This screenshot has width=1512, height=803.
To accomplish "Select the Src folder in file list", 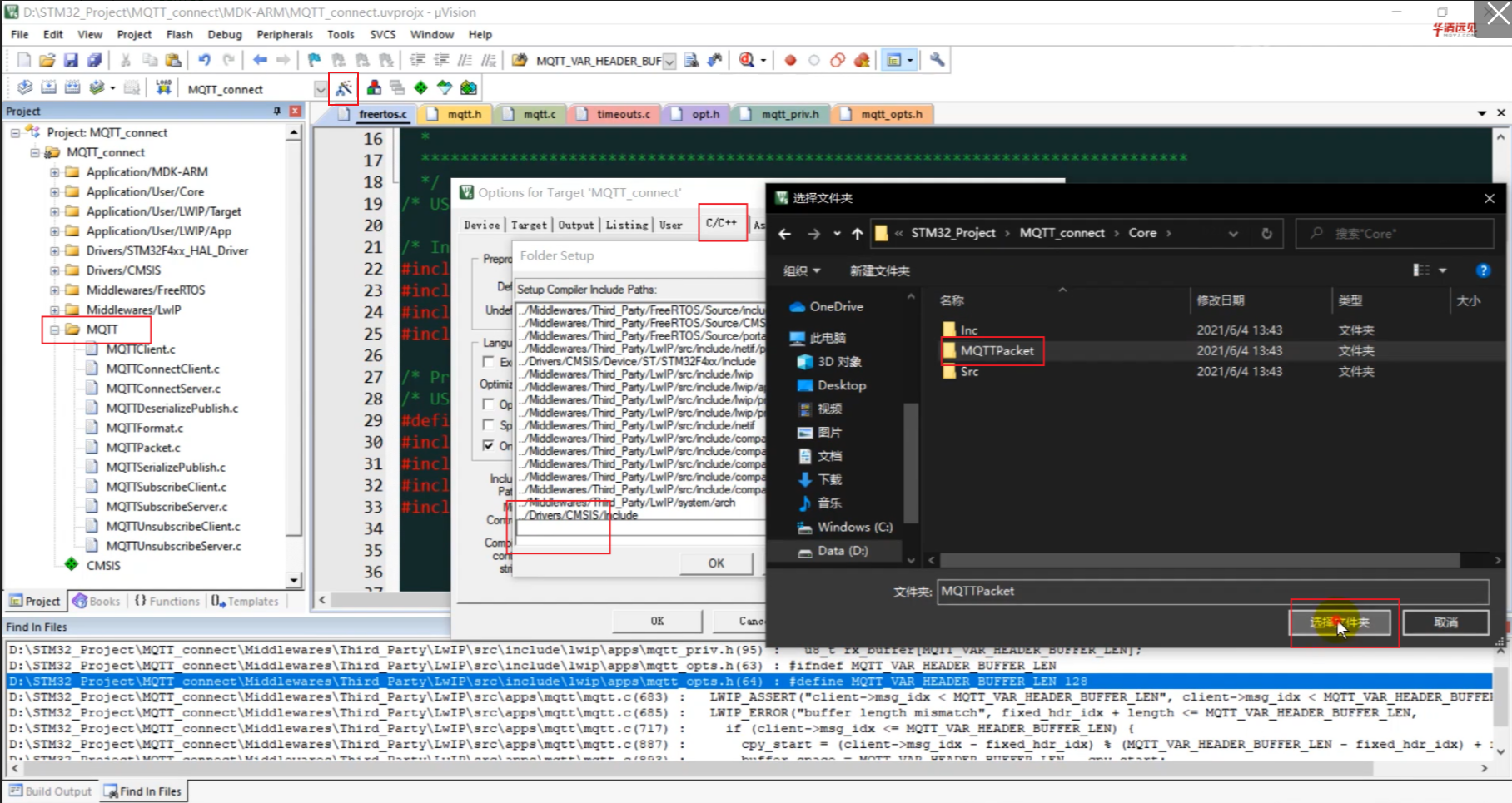I will [x=969, y=372].
